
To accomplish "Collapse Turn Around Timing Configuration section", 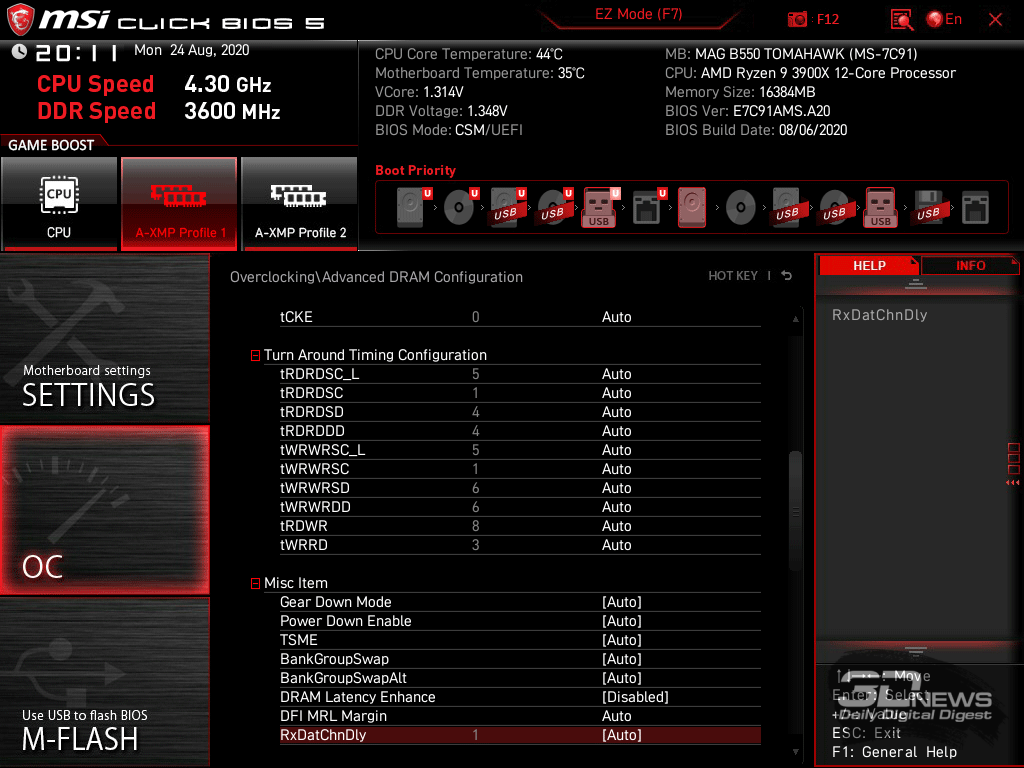I will tap(255, 355).
